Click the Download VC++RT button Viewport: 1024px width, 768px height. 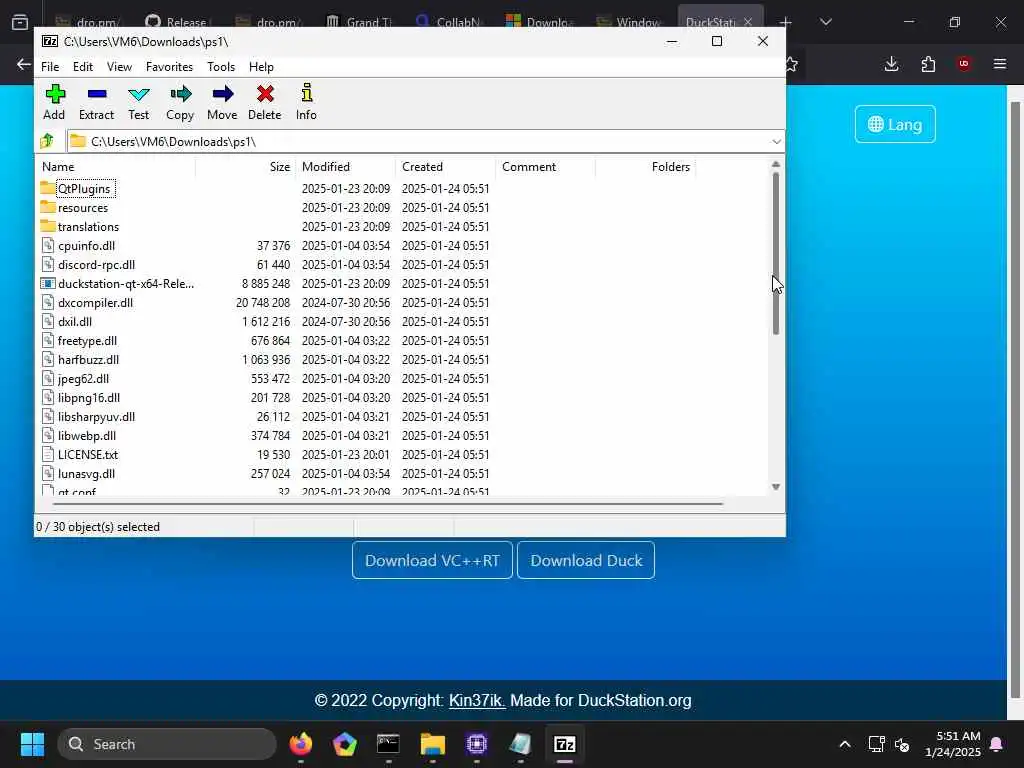click(x=432, y=560)
